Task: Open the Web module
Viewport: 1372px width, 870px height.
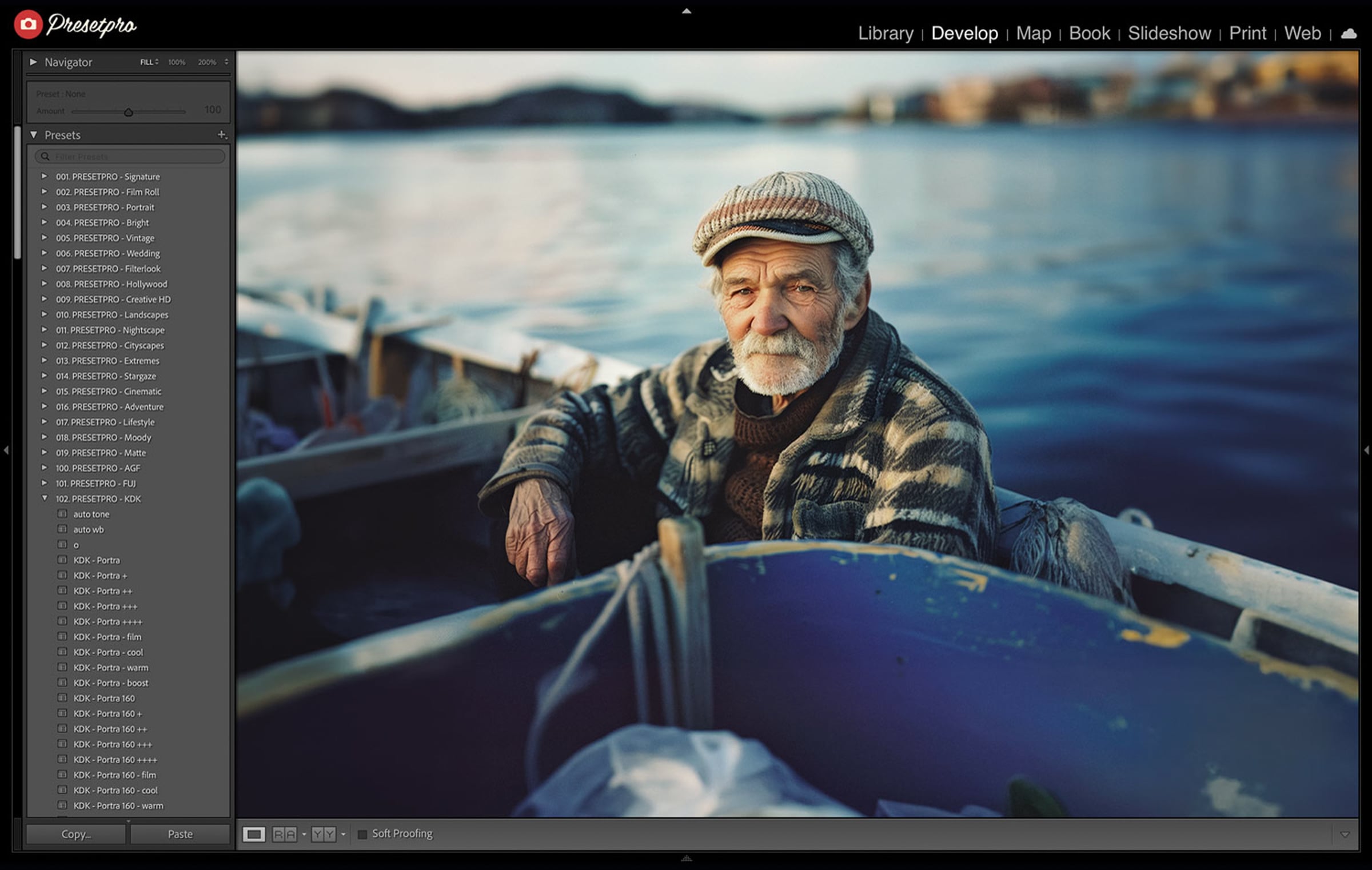Action: (x=1302, y=33)
